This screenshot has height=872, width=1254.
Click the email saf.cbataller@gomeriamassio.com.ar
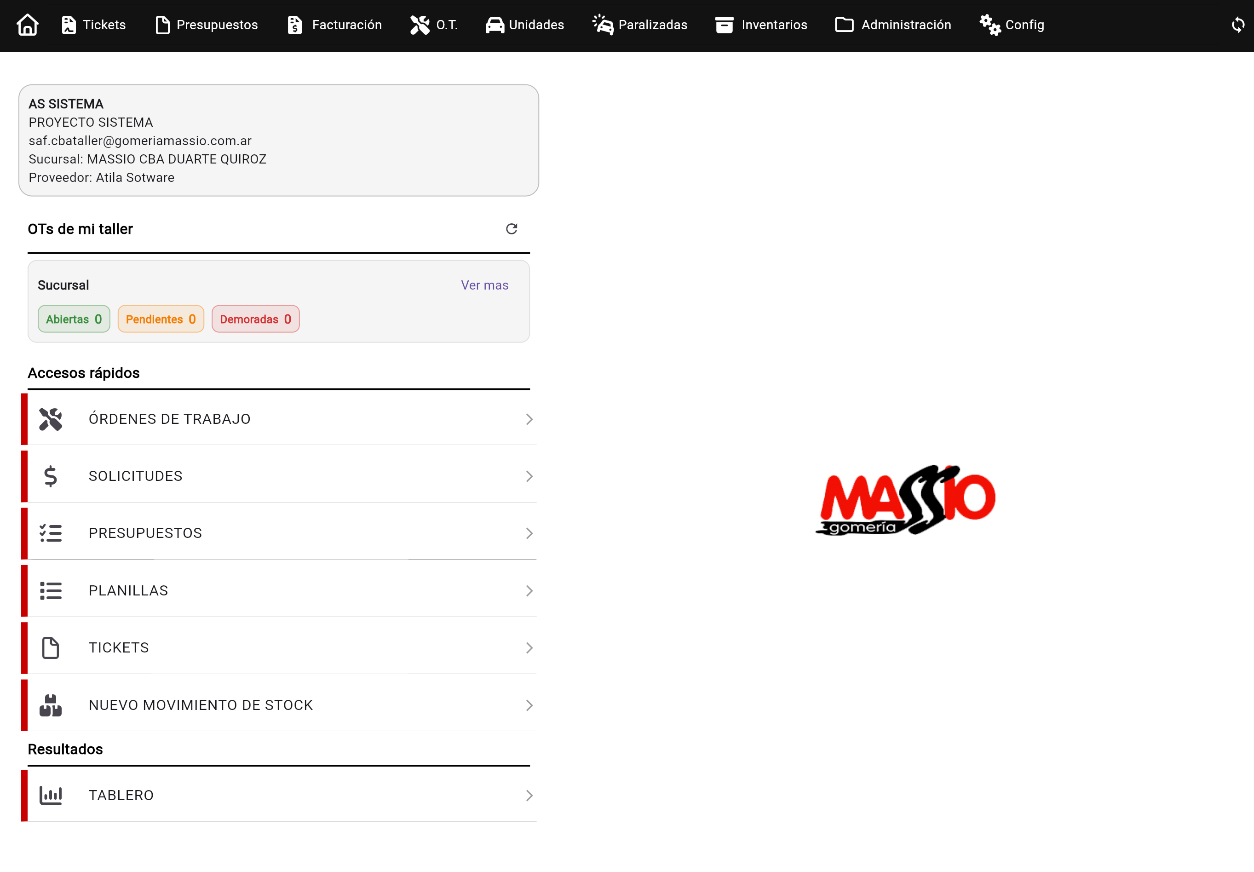pos(140,141)
